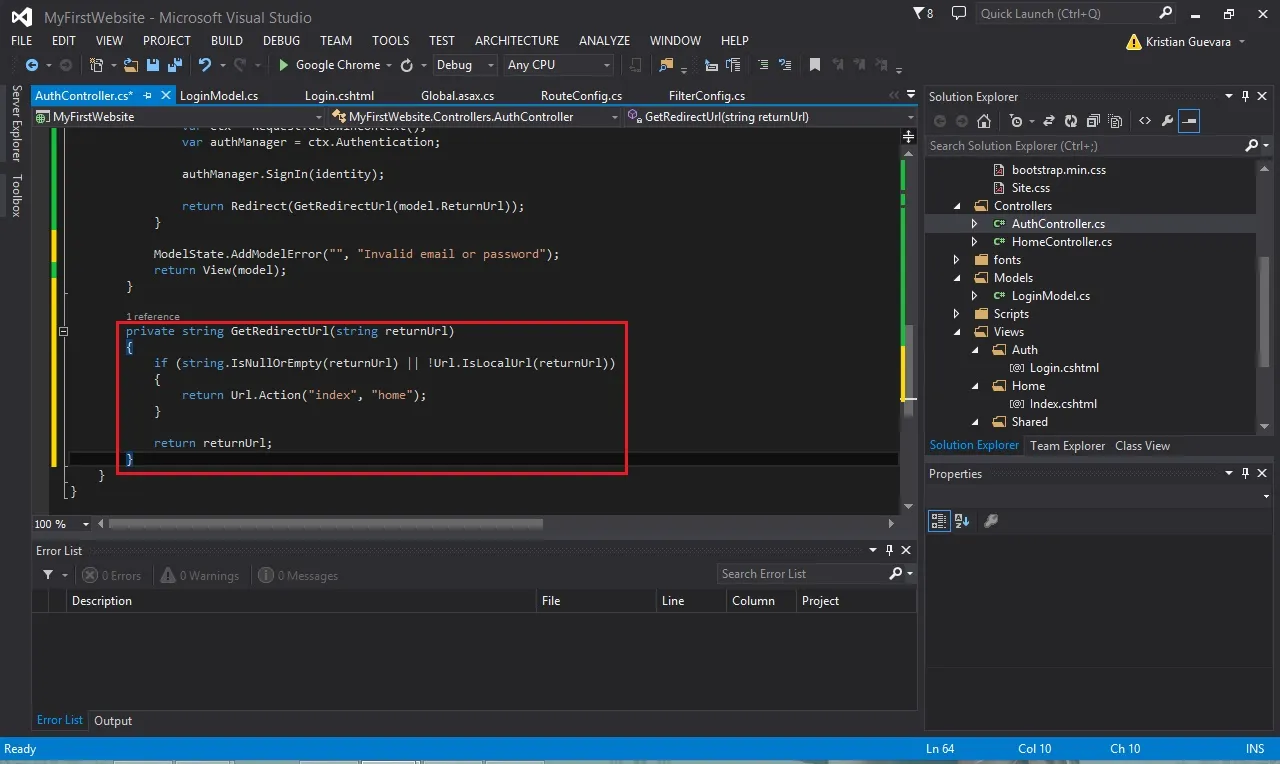
Task: Expand the fonts folder in Solution Explorer
Action: point(957,260)
